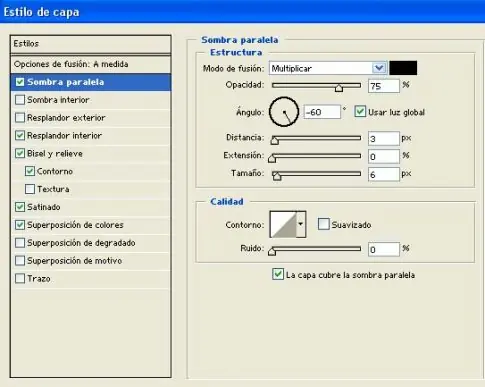Screen dimensions: 485x387
Task: Select Superposición de motivo label
Action: pos(74,261)
